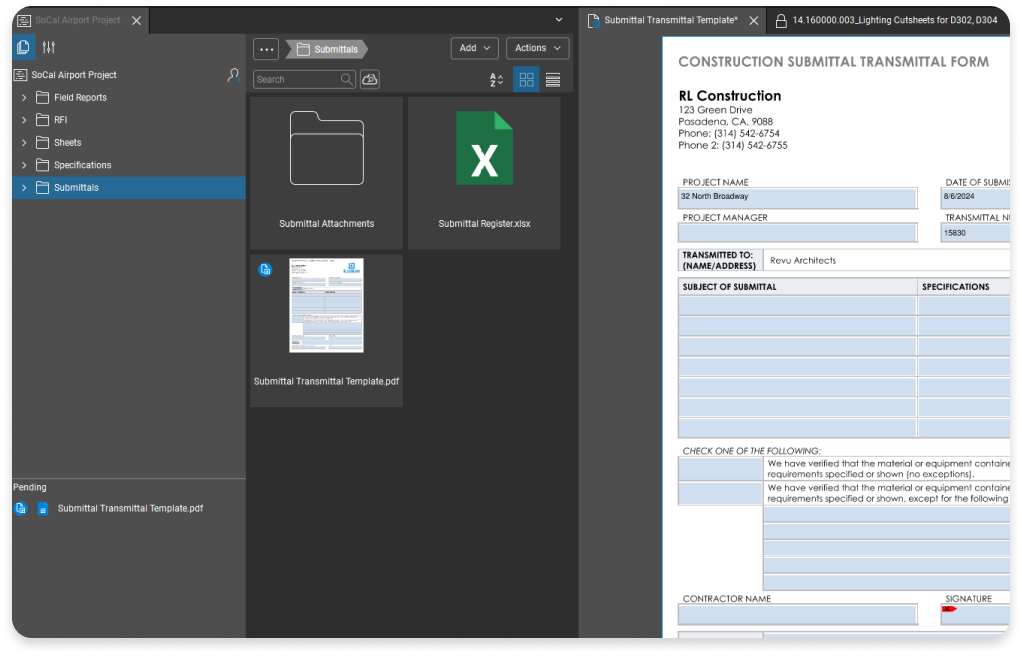The height and width of the screenshot is (656, 1022).
Task: Open the Actions dropdown
Action: 537,48
